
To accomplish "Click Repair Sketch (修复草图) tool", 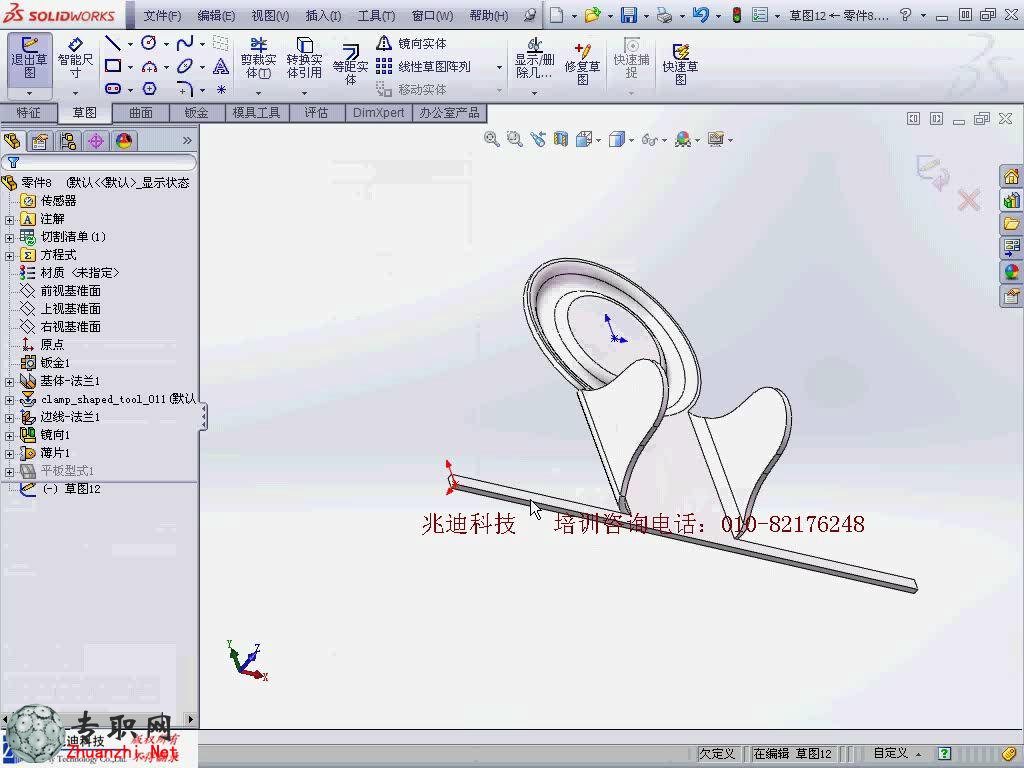I will [x=582, y=63].
